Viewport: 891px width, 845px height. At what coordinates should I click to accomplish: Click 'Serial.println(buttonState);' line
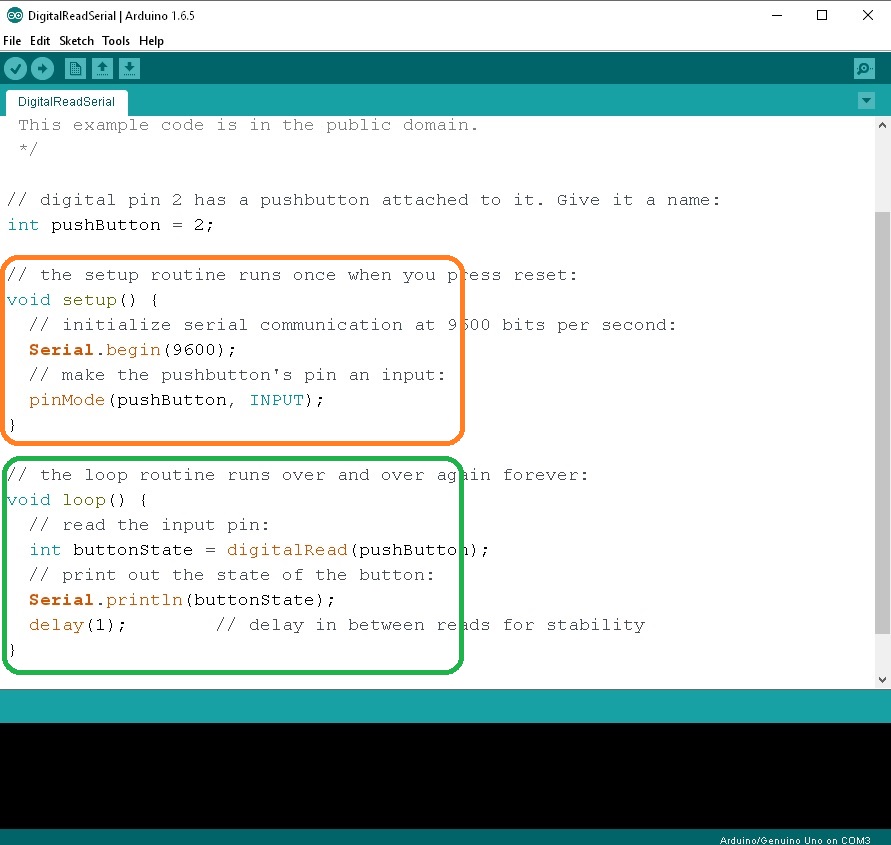point(182,600)
